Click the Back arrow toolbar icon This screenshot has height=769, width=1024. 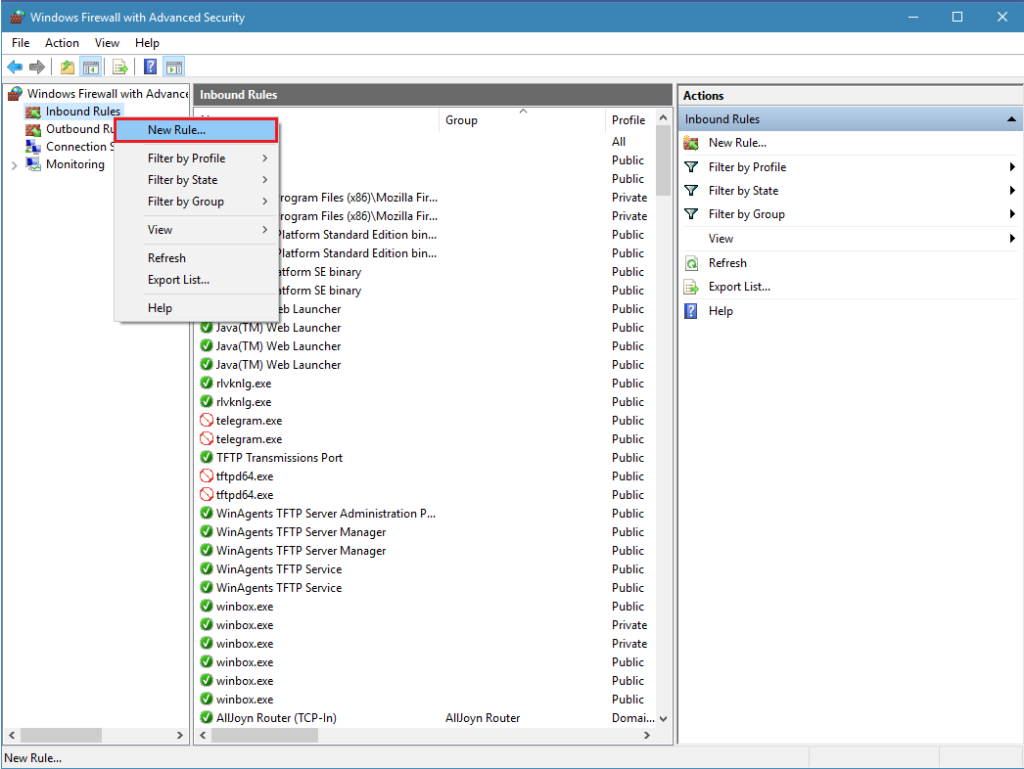tap(14, 67)
